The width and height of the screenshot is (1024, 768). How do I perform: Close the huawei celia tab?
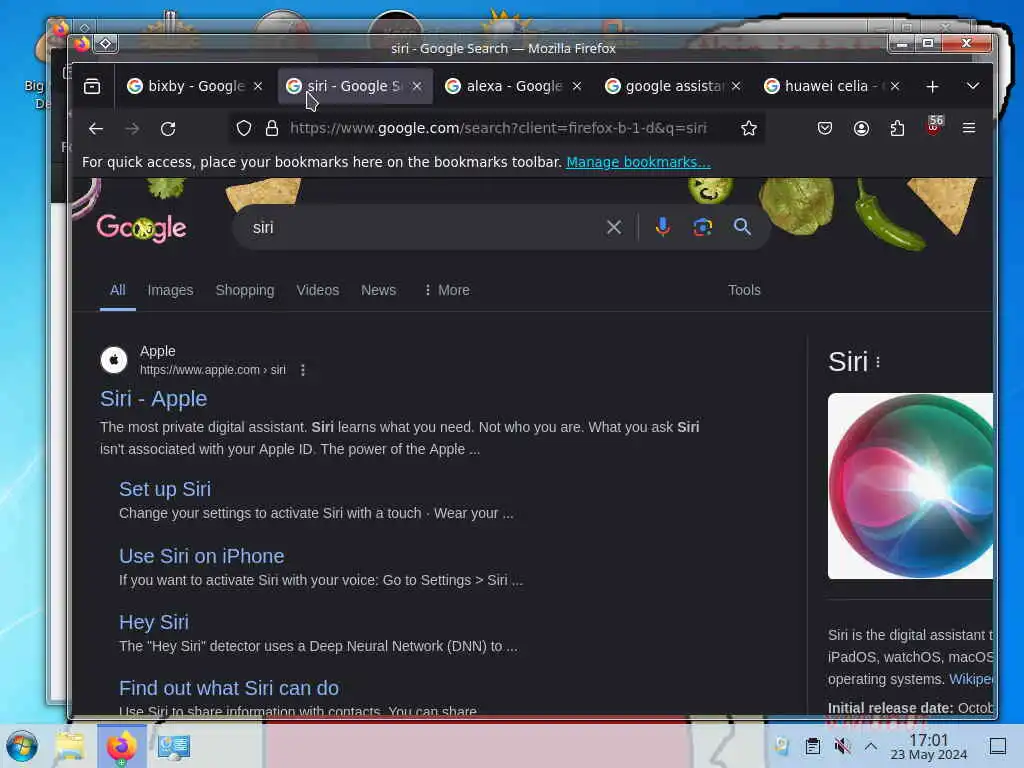pos(895,86)
